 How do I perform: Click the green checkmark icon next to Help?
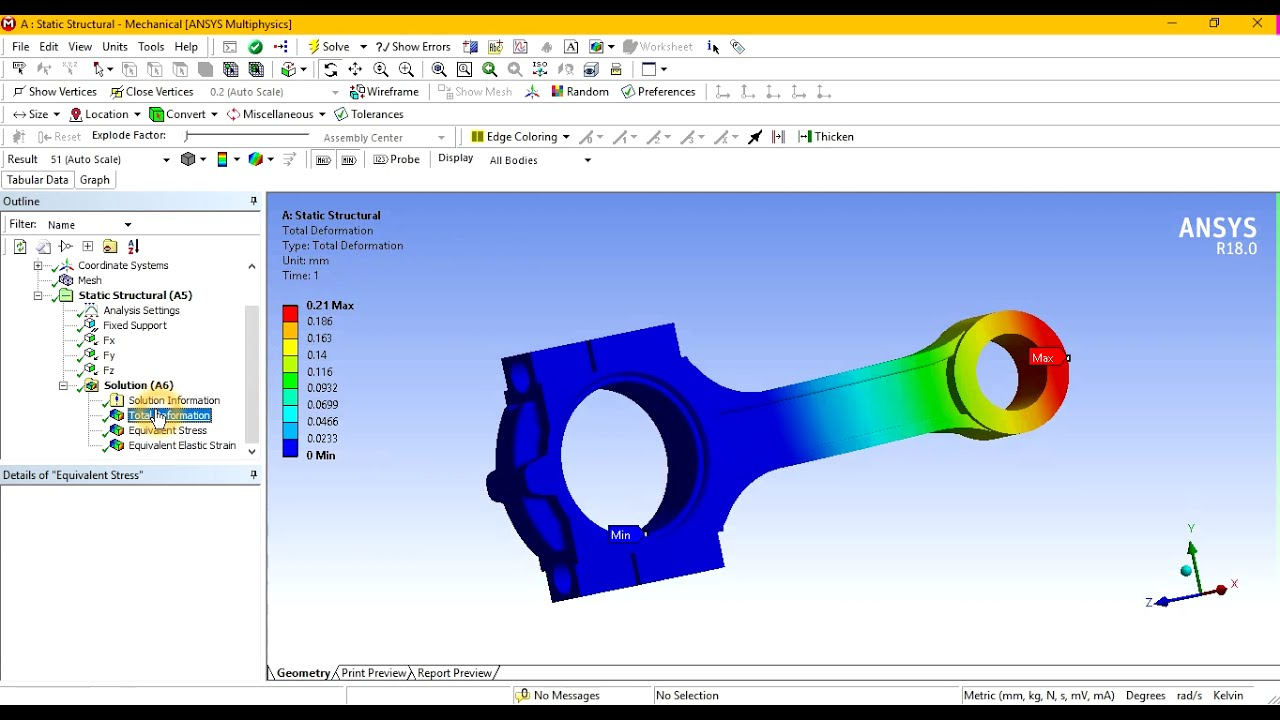coord(256,47)
